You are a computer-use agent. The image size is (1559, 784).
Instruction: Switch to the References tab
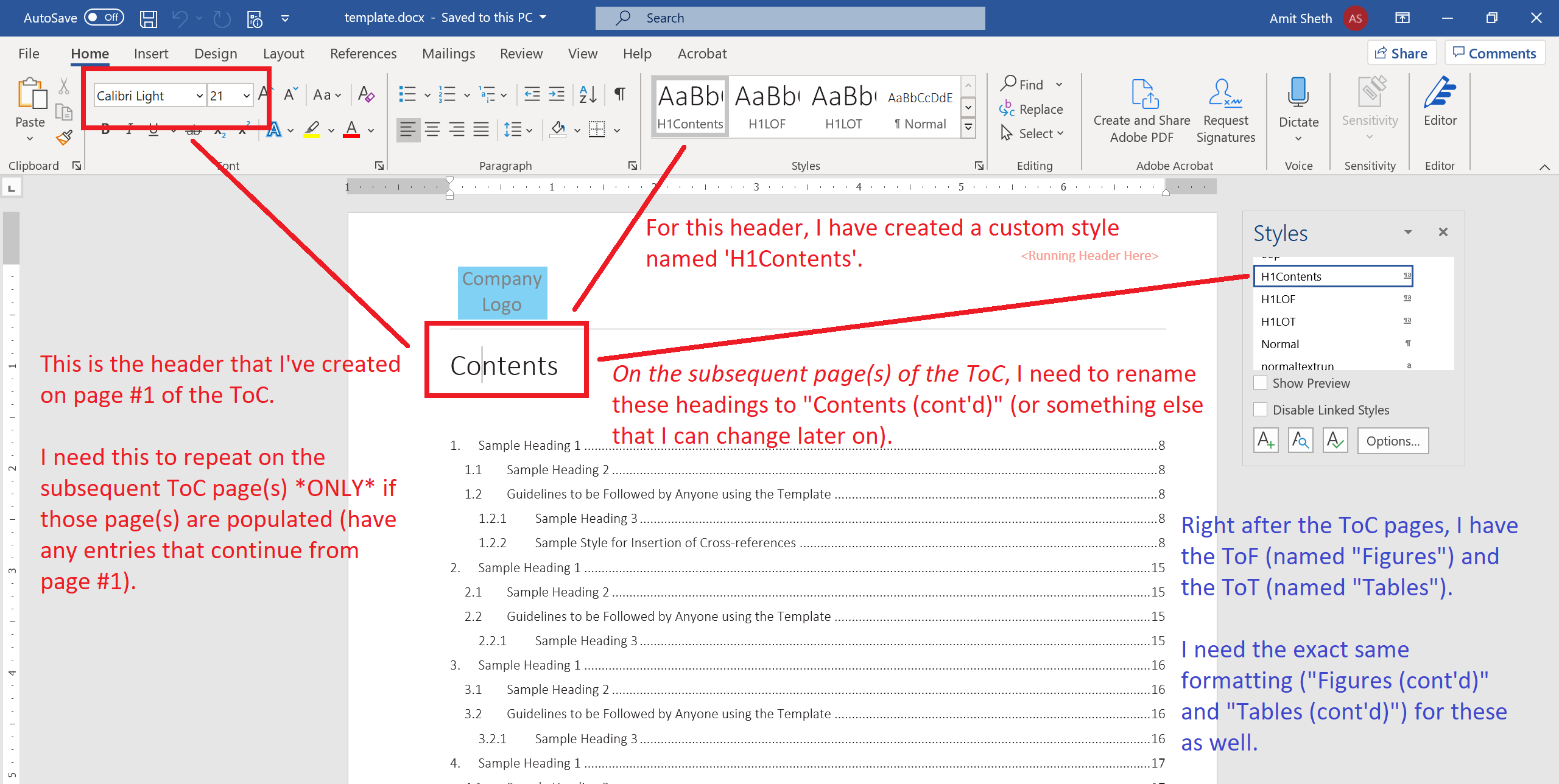click(363, 54)
